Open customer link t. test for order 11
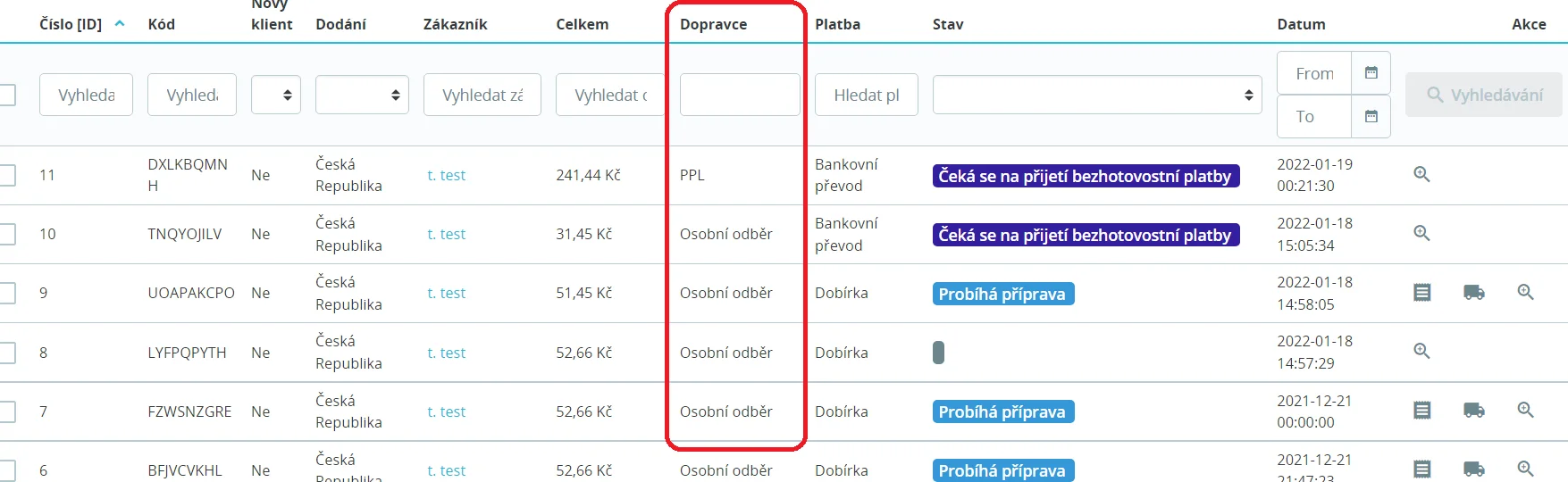The width and height of the screenshot is (1568, 482). coord(446,176)
